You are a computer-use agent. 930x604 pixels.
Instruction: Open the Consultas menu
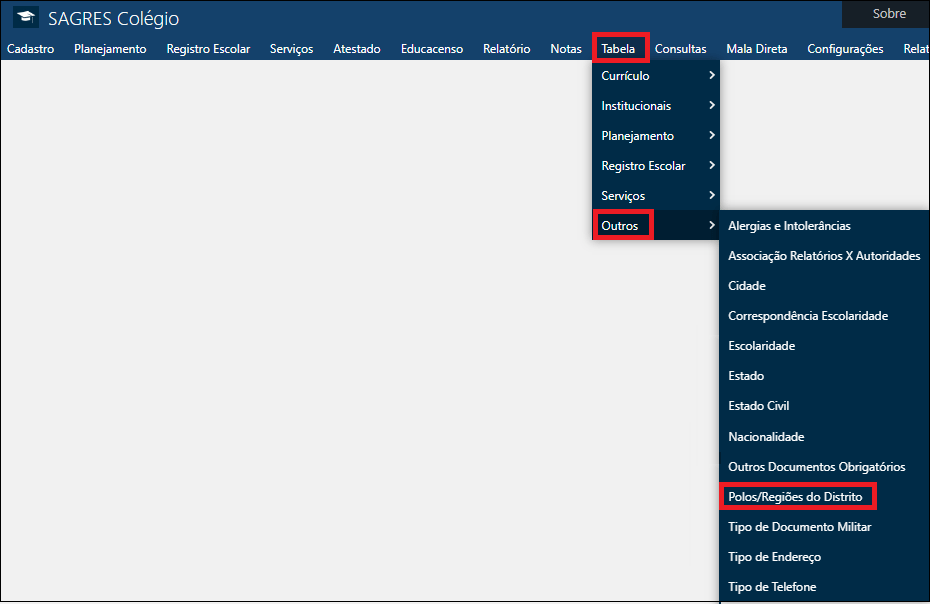(680, 48)
